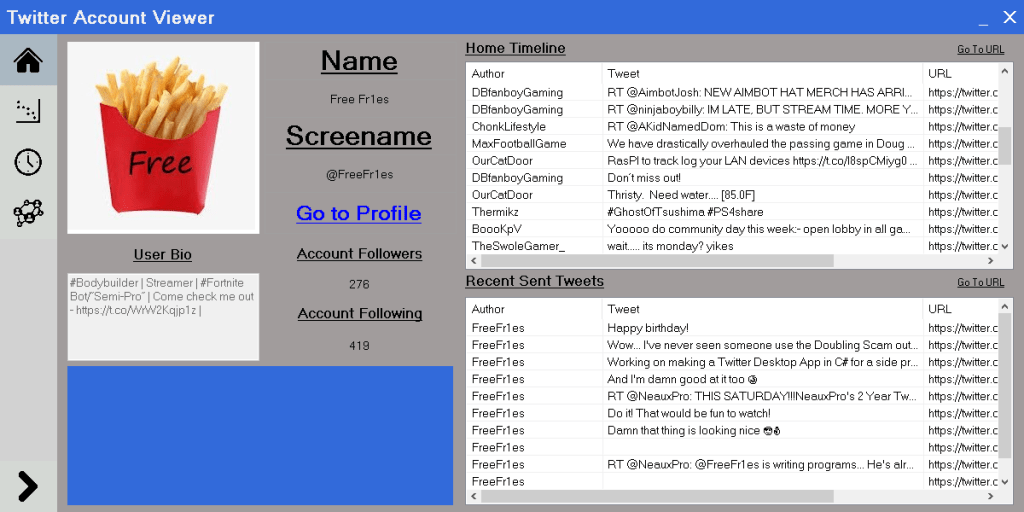Click inside the User Bio text box
Viewport: 1024px width, 512px height.
[x=163, y=317]
